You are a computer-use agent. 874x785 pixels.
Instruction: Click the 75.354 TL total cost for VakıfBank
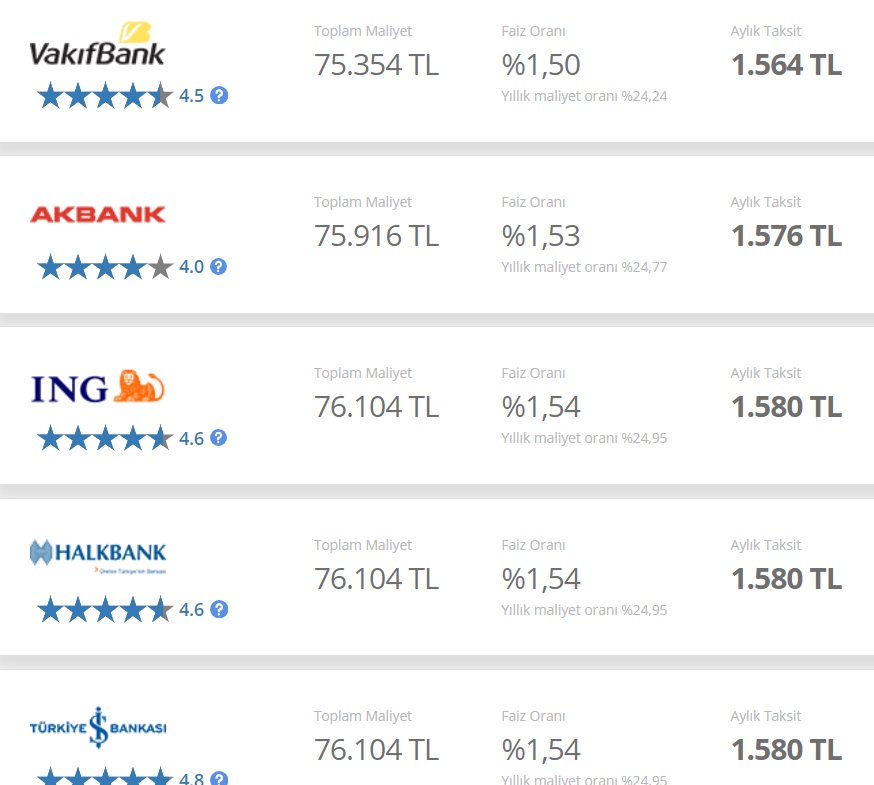tap(376, 65)
